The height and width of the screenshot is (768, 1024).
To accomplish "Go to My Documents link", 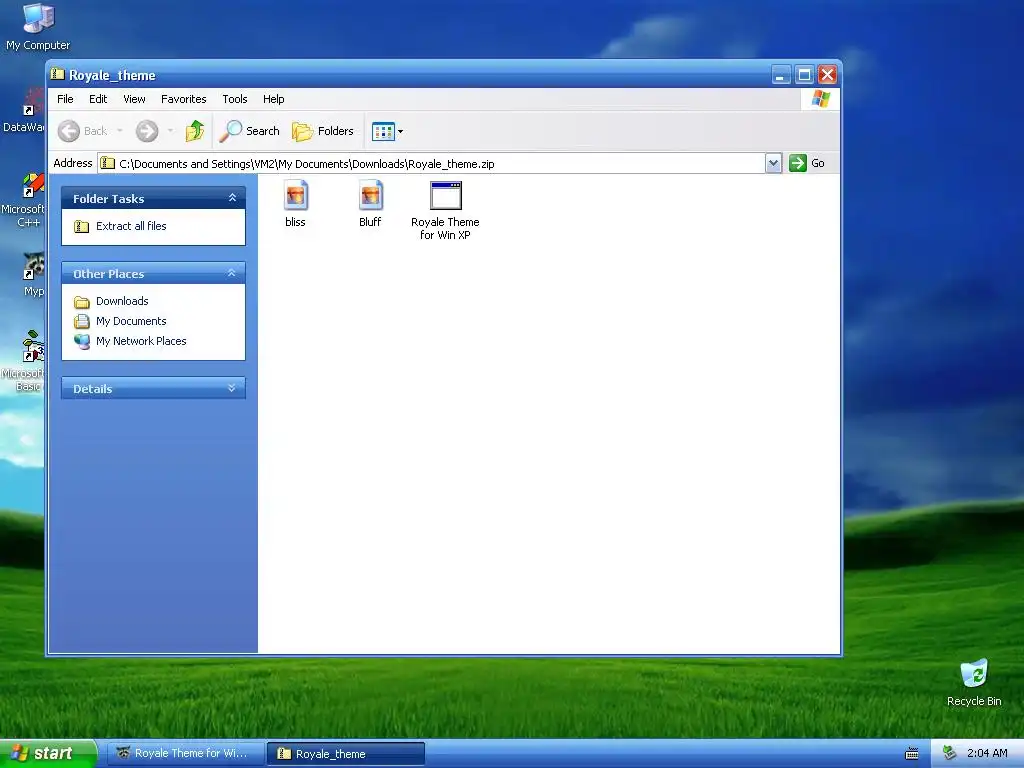I will click(131, 321).
